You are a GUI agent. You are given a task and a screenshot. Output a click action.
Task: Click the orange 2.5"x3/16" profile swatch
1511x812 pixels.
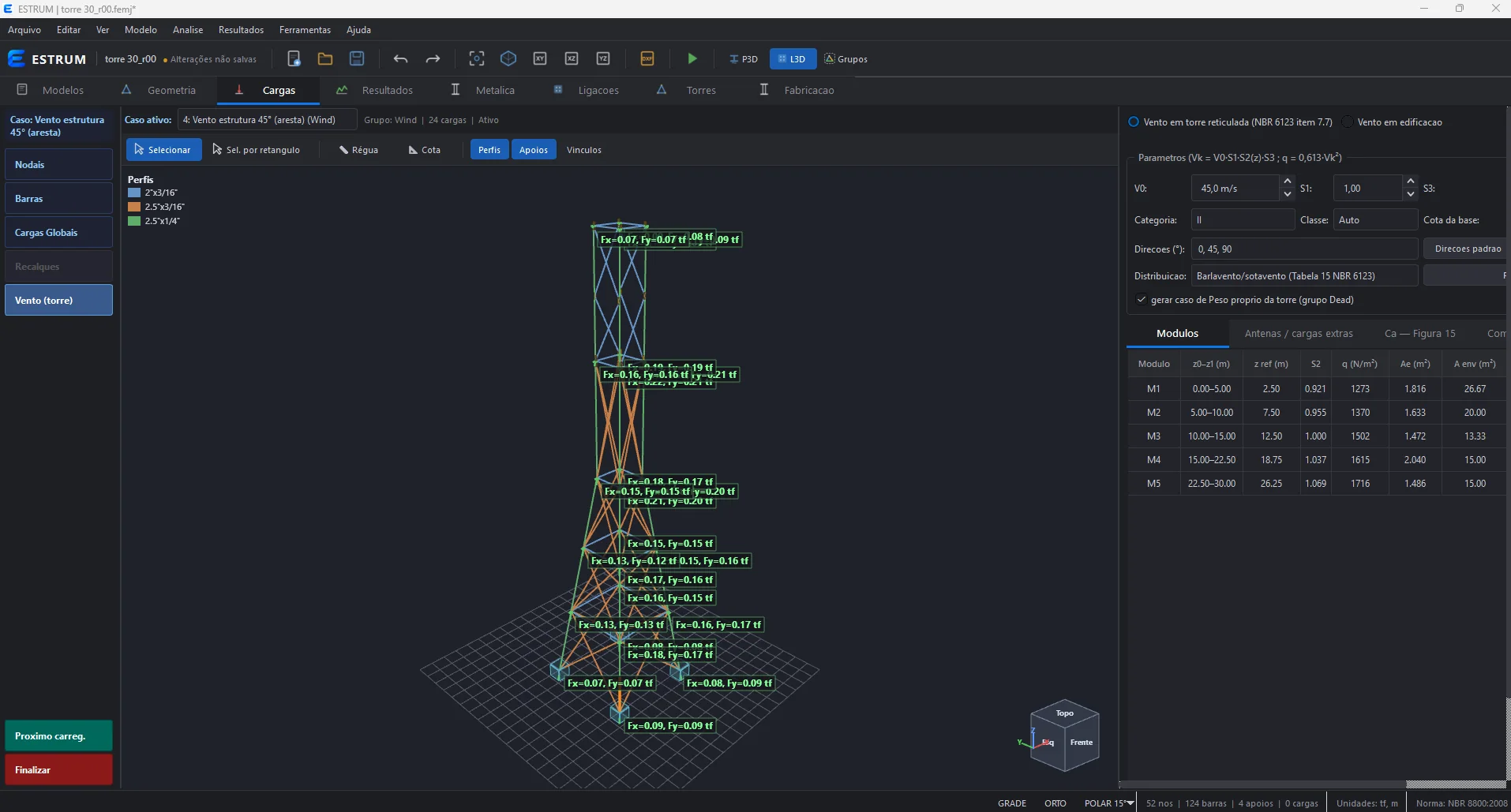coord(134,207)
